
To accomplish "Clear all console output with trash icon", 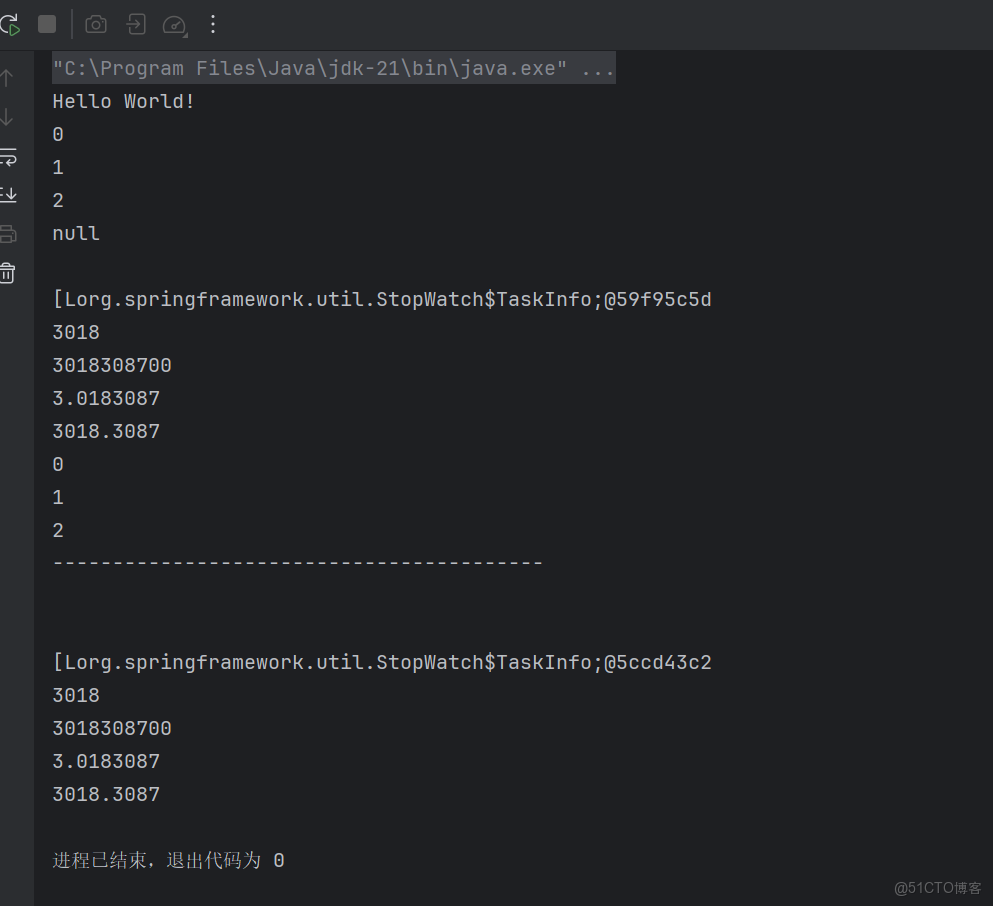I will pos(8,271).
